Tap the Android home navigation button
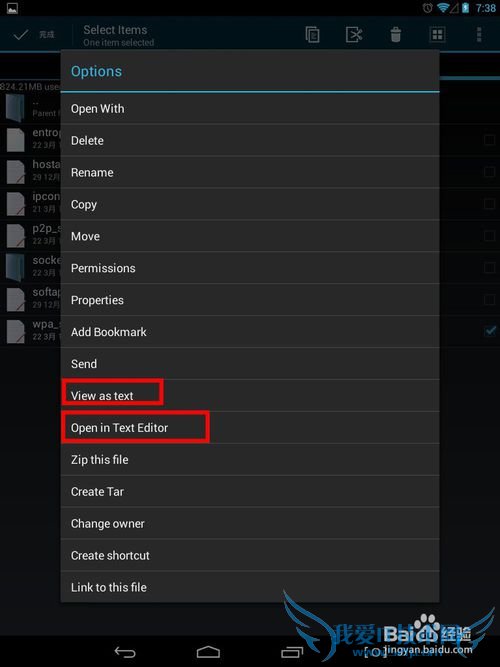The image size is (500, 667). point(208,651)
